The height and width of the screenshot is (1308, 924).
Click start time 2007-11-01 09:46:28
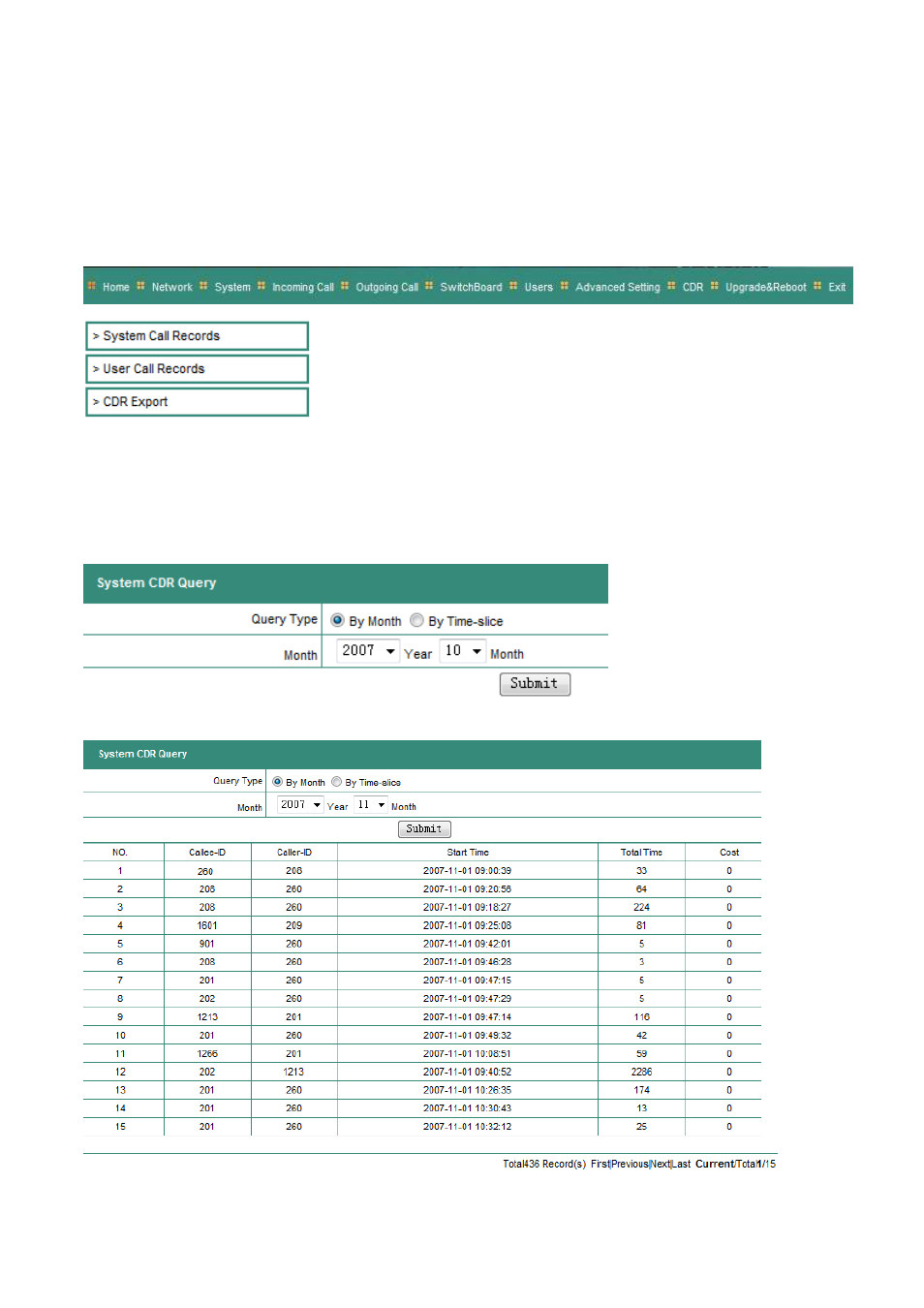click(467, 962)
